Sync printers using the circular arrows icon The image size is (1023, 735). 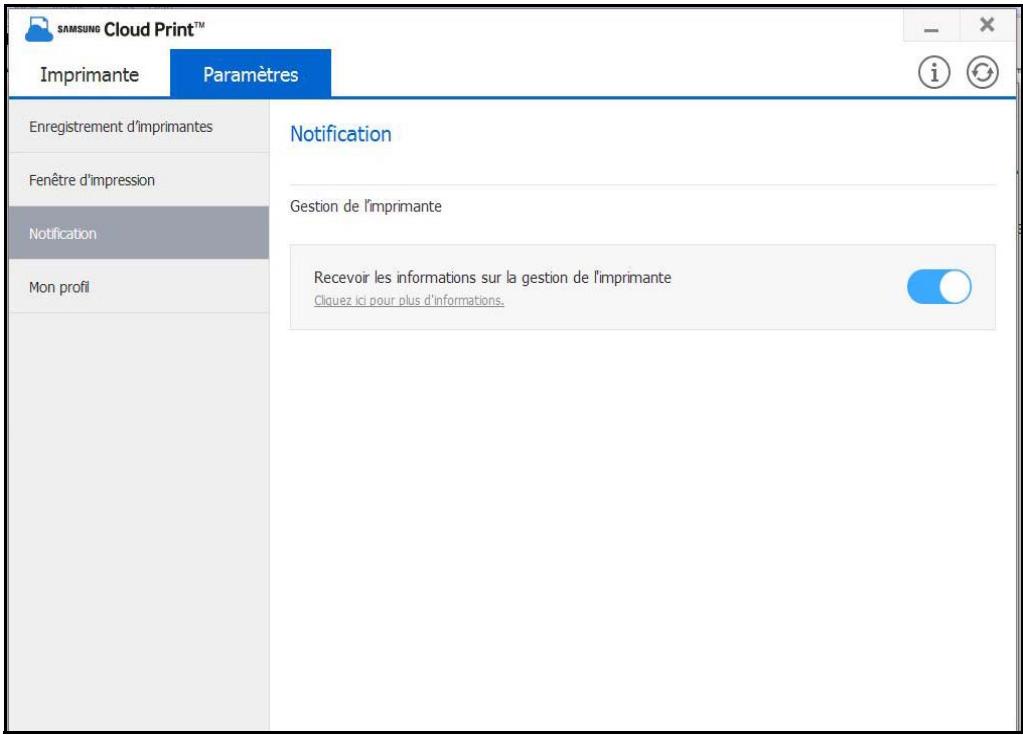[x=983, y=72]
